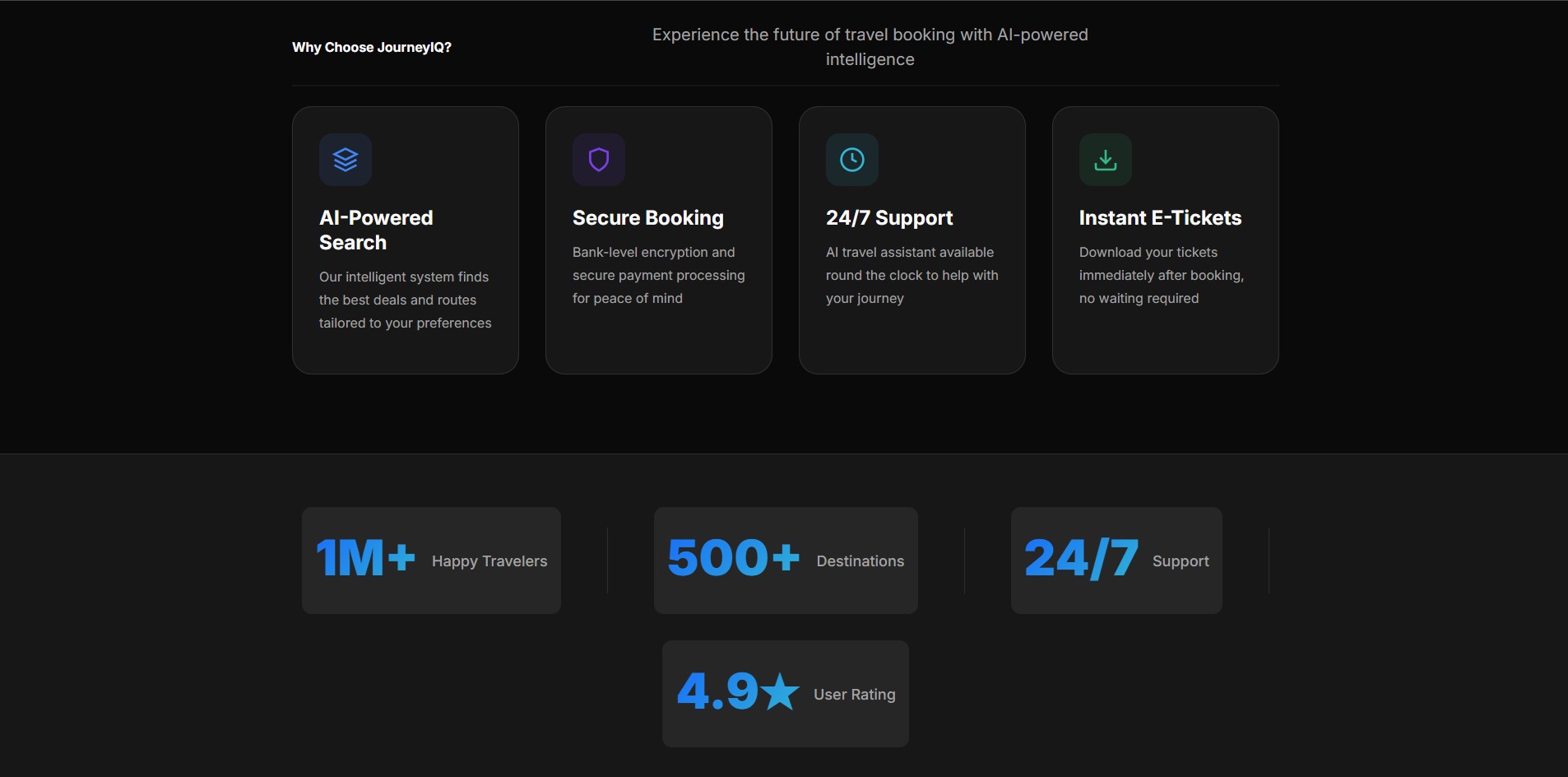Click the '500+' statistic number
1568x777 pixels.
tap(734, 558)
